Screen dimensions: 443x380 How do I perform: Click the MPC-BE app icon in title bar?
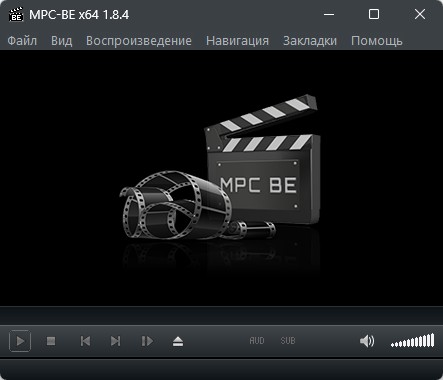click(16, 14)
